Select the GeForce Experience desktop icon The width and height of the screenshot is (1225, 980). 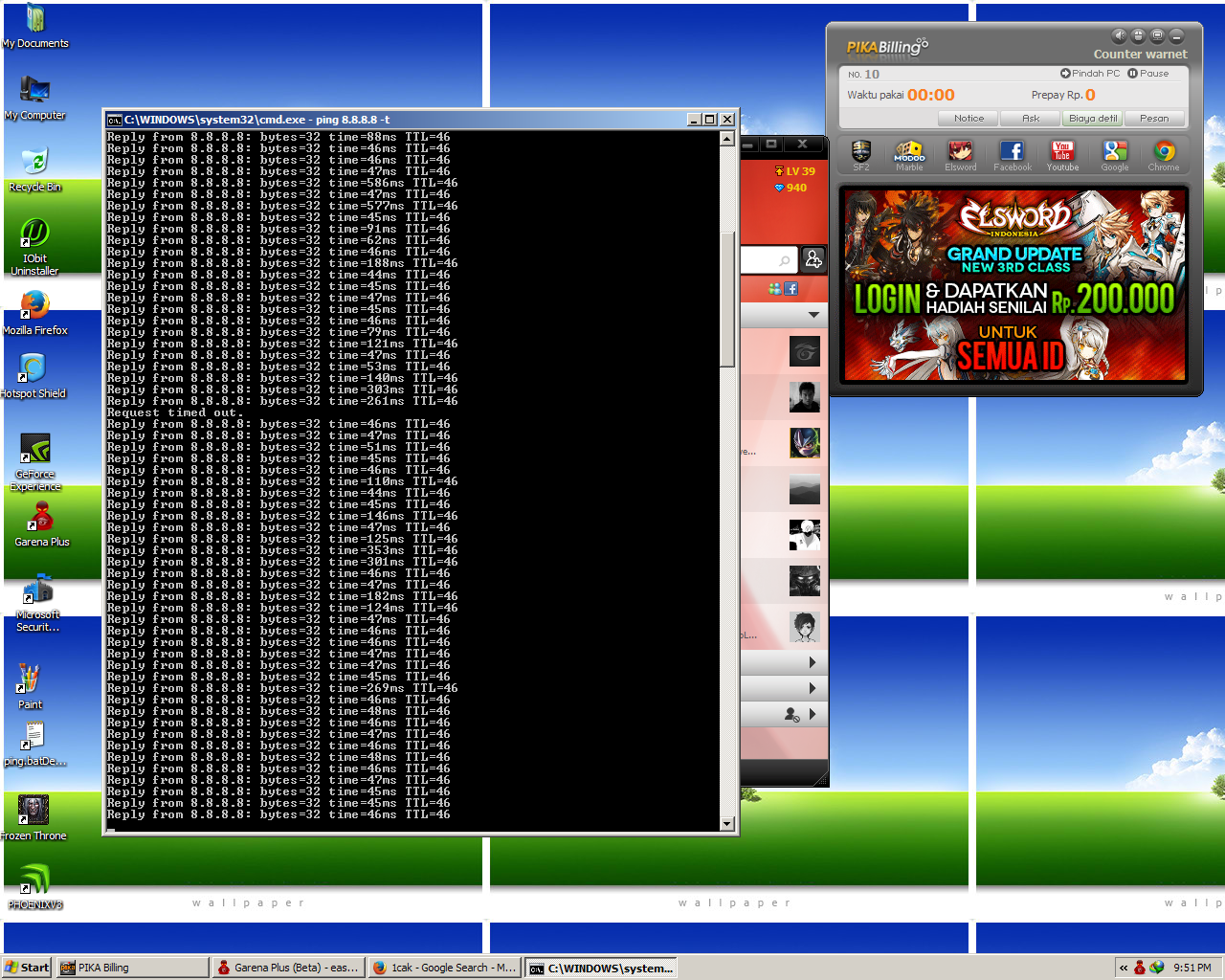35,463
